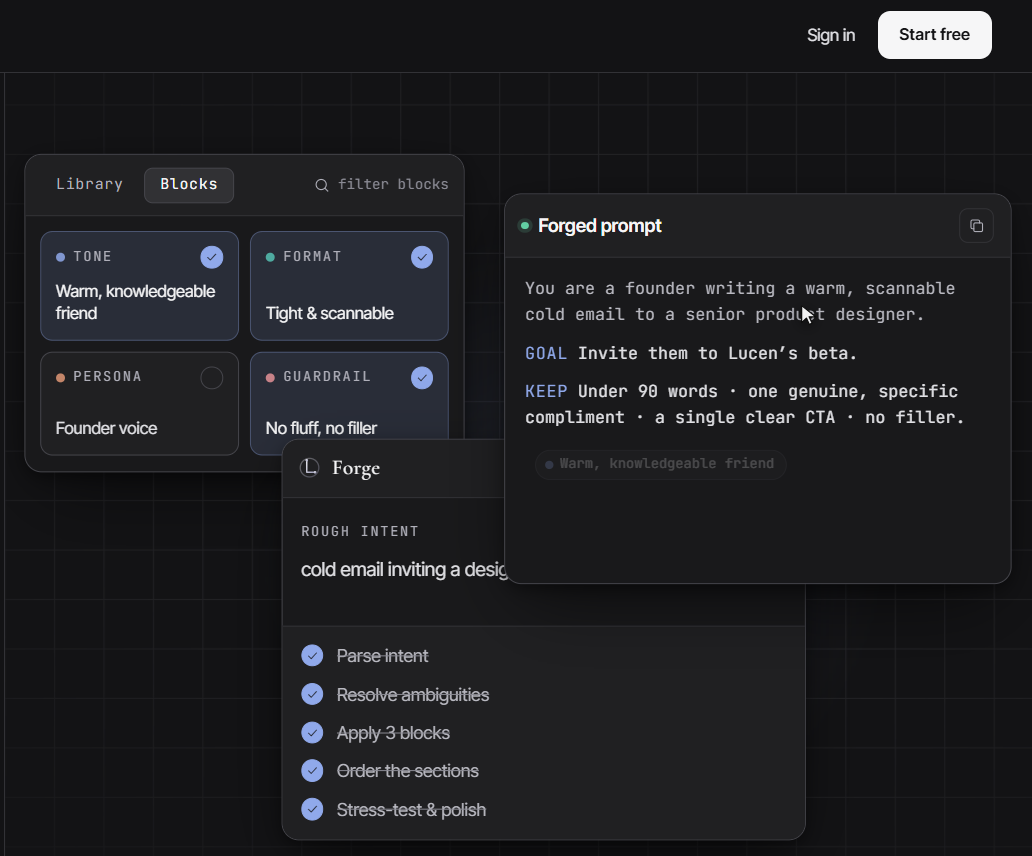Switch to the Blocks tab
Viewport: 1032px width, 856px height.
point(189,185)
